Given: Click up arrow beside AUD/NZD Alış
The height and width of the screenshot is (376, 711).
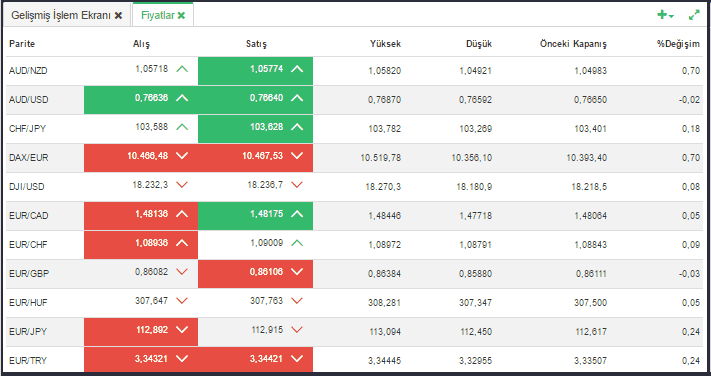Looking at the screenshot, I should click(x=182, y=69).
